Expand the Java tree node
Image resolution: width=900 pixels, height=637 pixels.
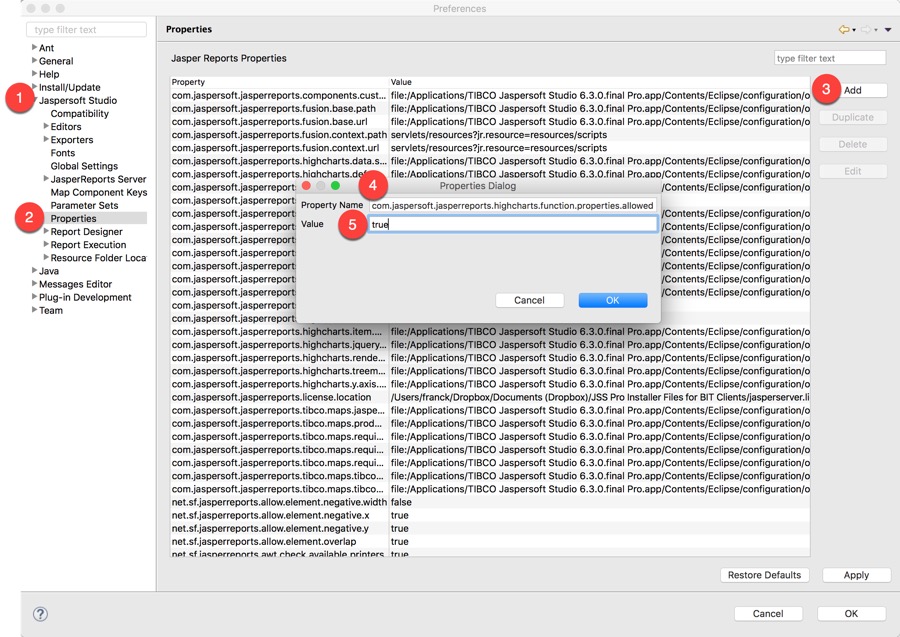pyautogui.click(x=34, y=270)
